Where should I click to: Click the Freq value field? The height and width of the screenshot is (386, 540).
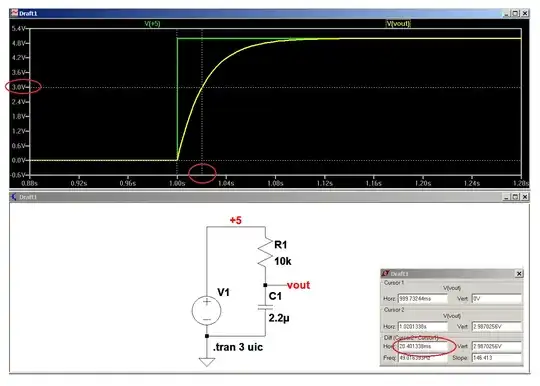pos(423,358)
